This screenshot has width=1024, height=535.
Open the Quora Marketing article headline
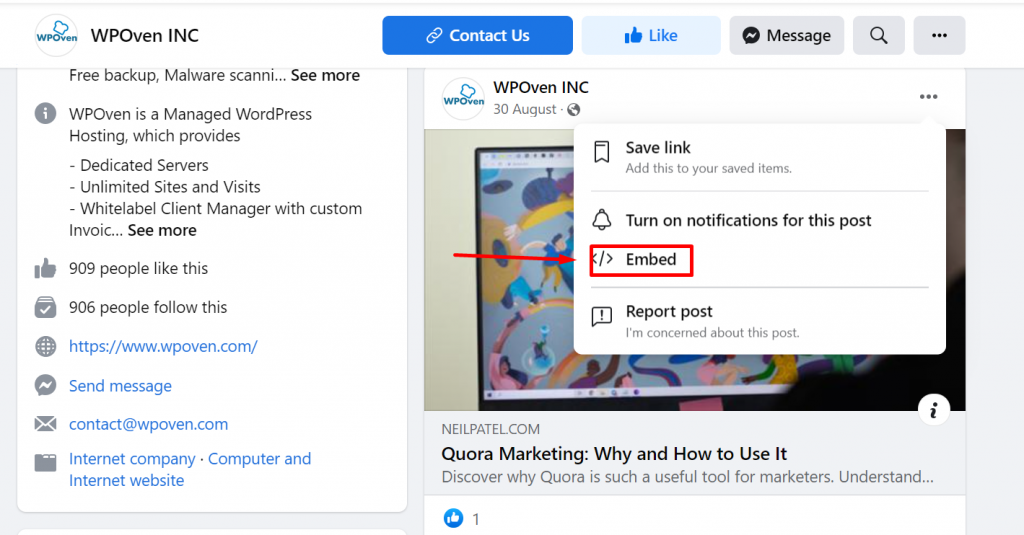click(x=614, y=453)
